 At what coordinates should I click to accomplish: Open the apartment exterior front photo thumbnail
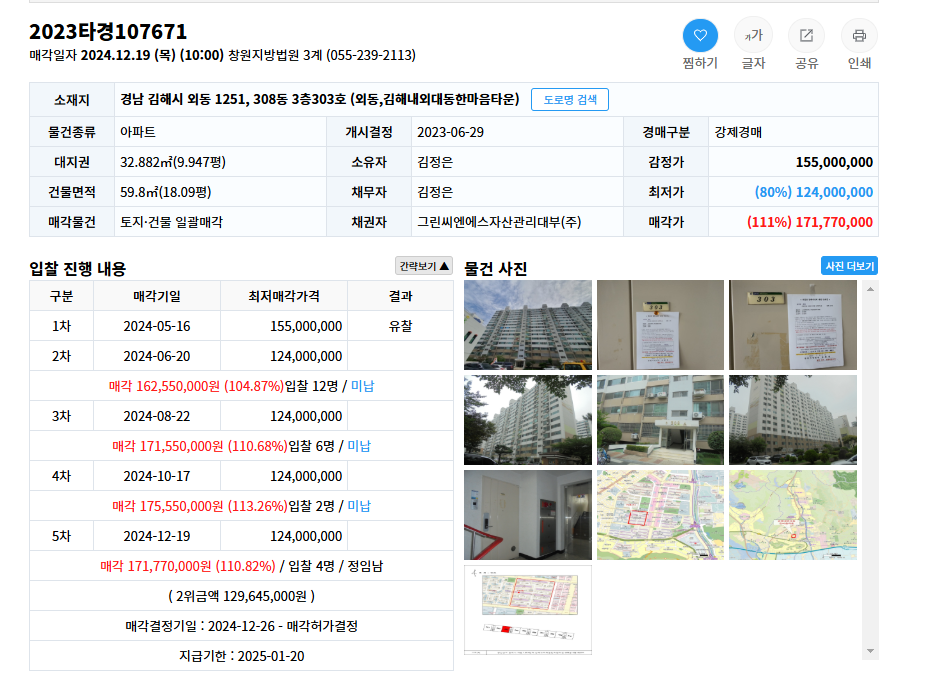pyautogui.click(x=528, y=325)
